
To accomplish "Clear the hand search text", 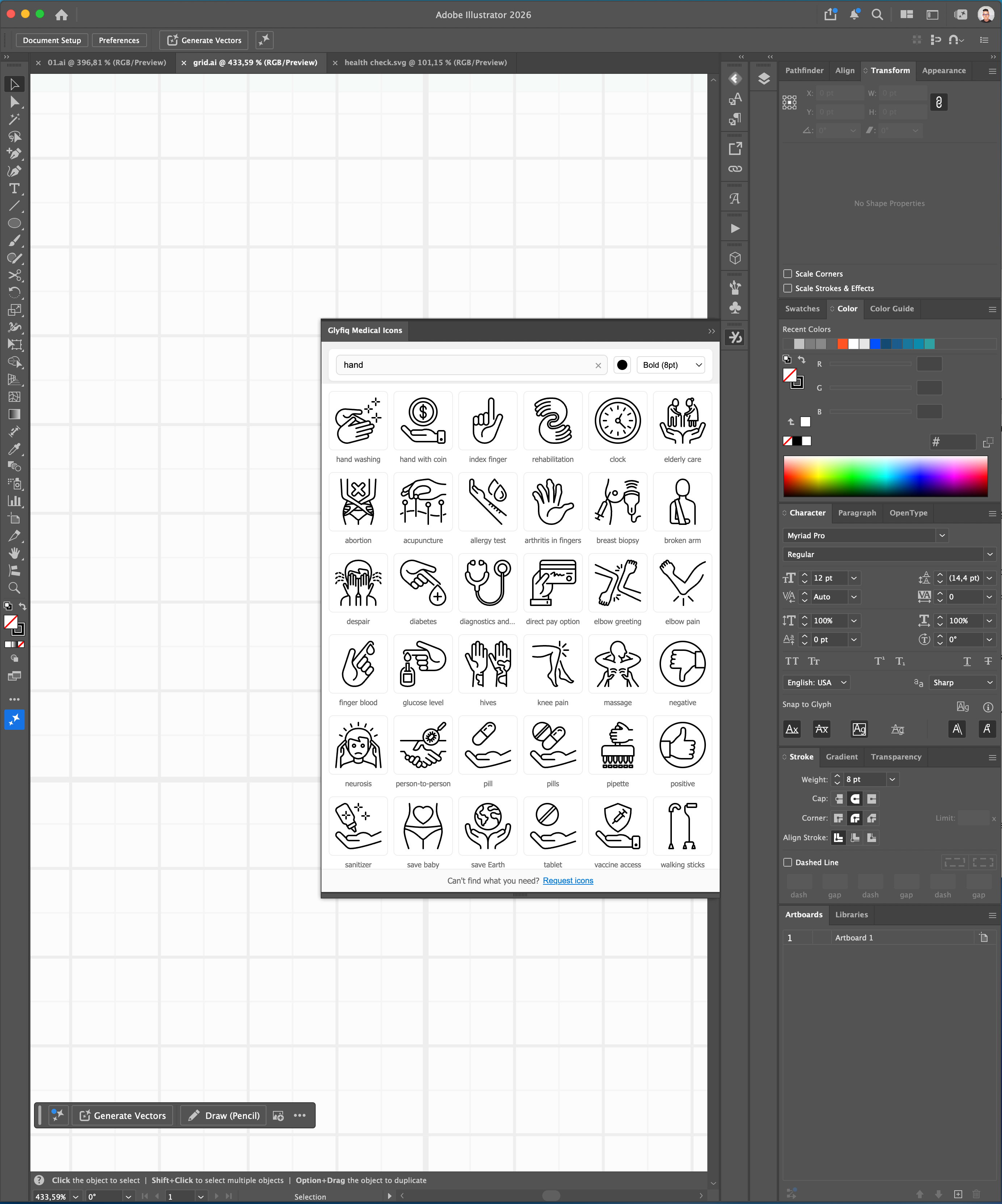I will 598,365.
